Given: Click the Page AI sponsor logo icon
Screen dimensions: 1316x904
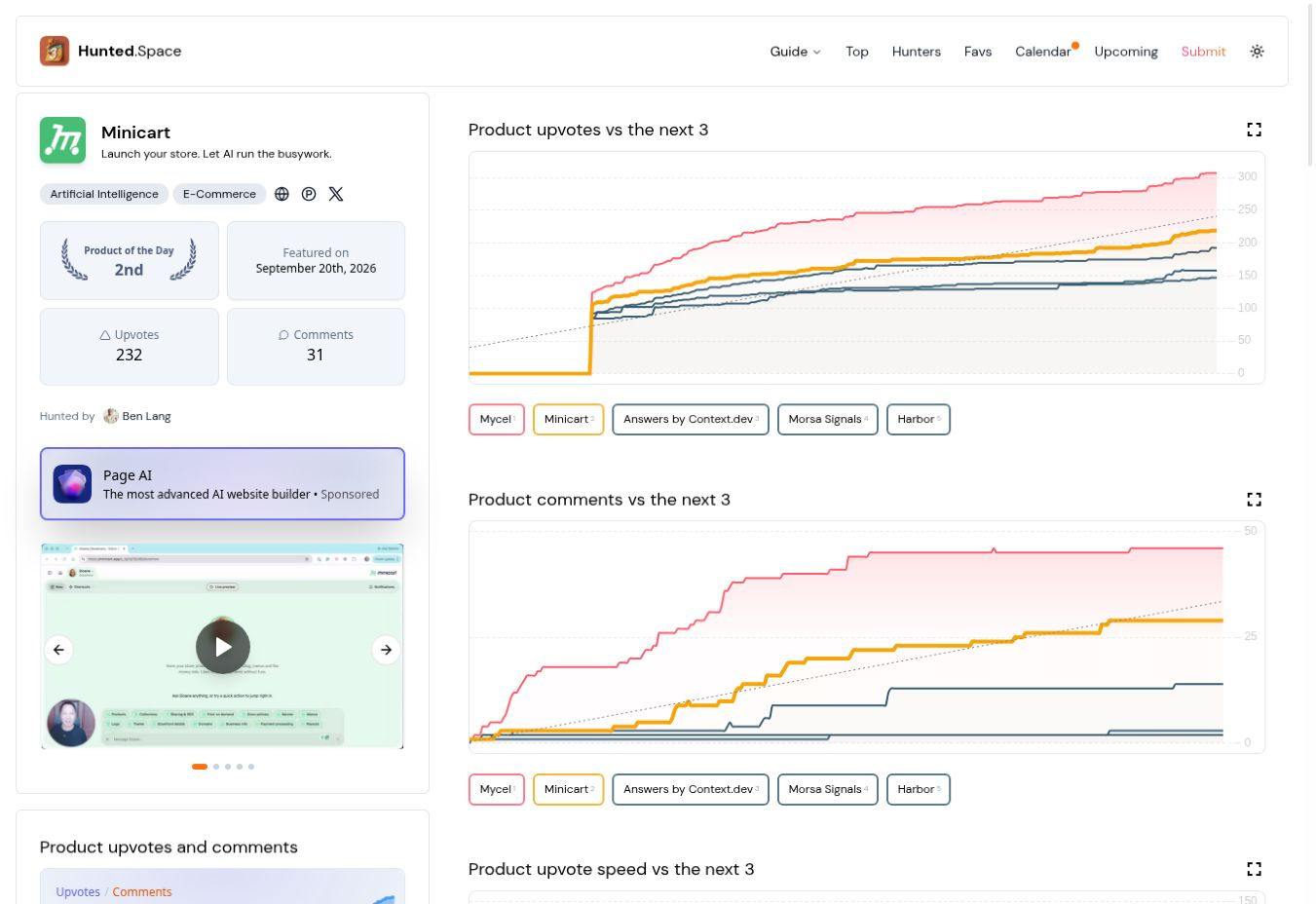Looking at the screenshot, I should click(72, 484).
